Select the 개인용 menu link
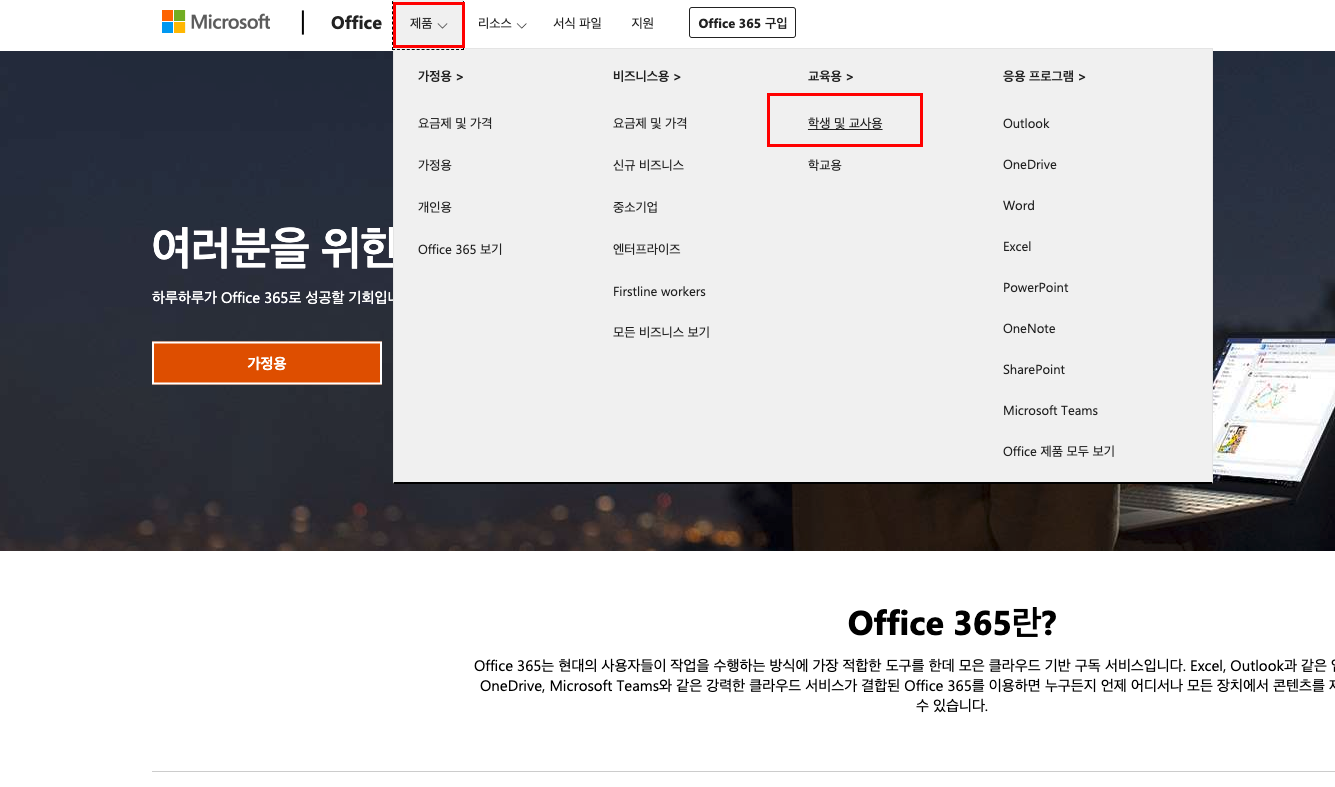Screen dimensions: 1335x787 435,207
